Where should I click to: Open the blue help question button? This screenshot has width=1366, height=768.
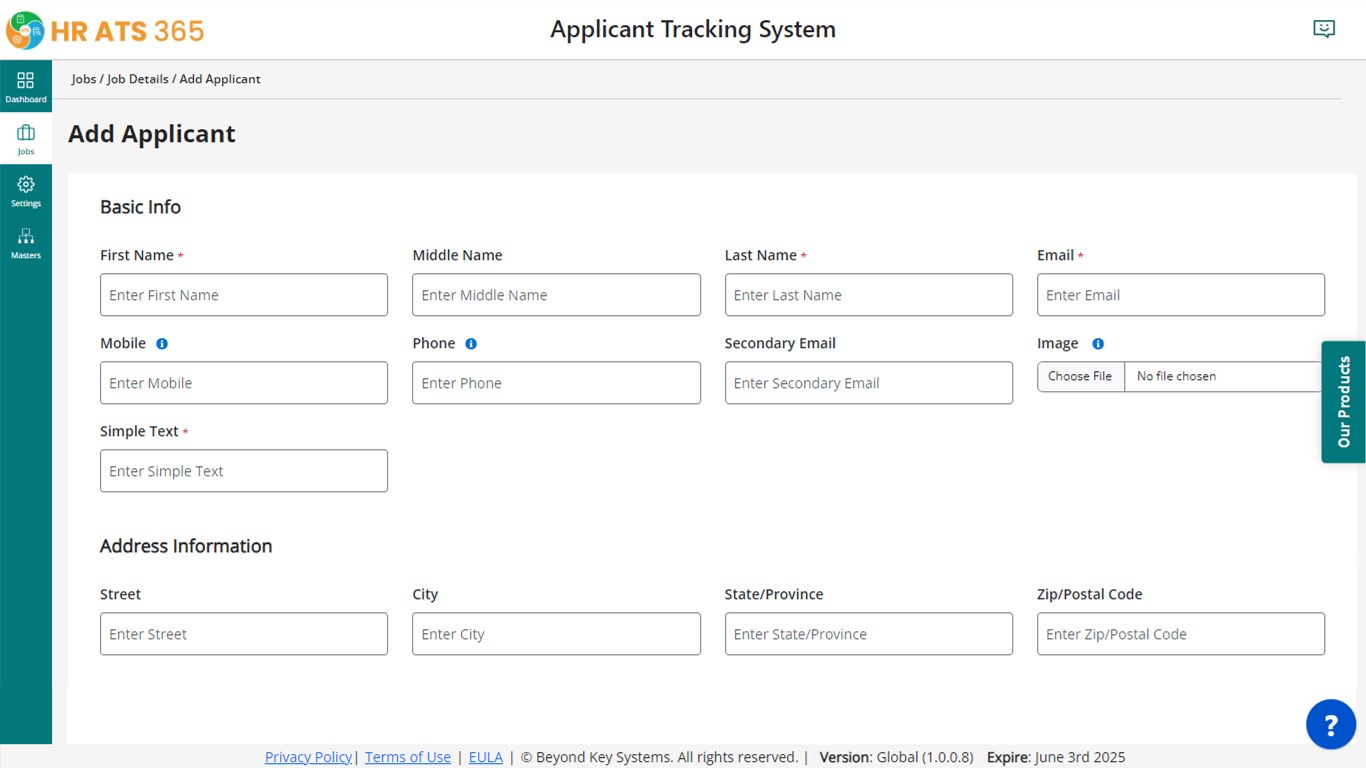[1330, 724]
